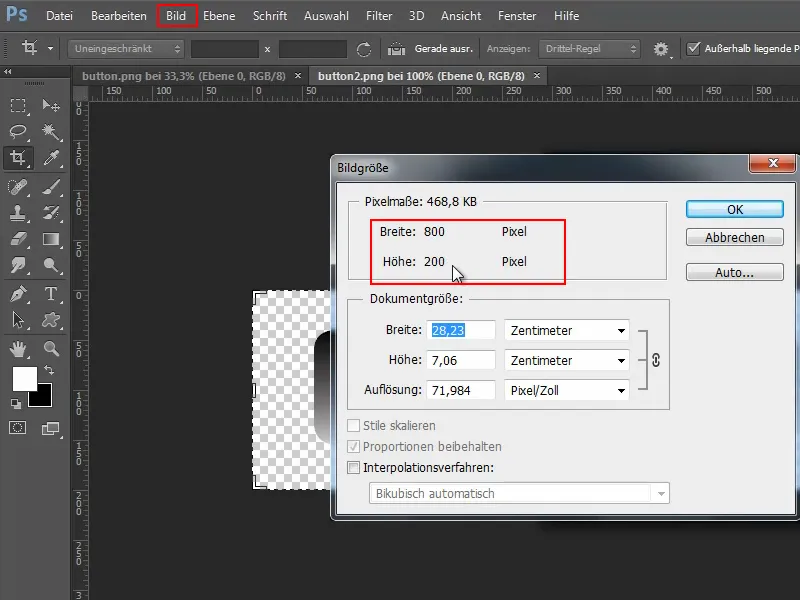This screenshot has width=800, height=600.
Task: Select the Clone Stamp tool
Action: click(18, 212)
